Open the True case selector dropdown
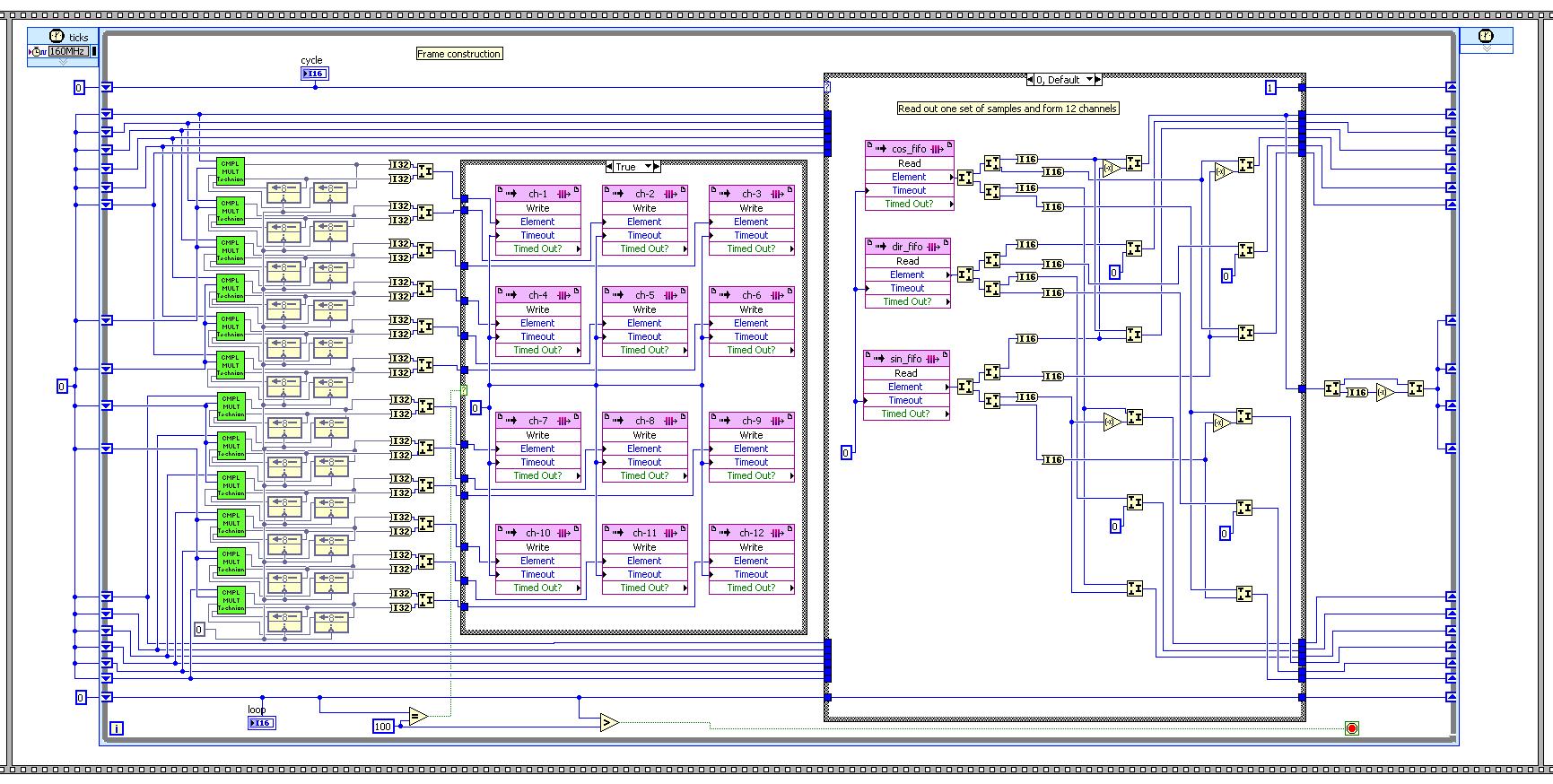 [648, 167]
